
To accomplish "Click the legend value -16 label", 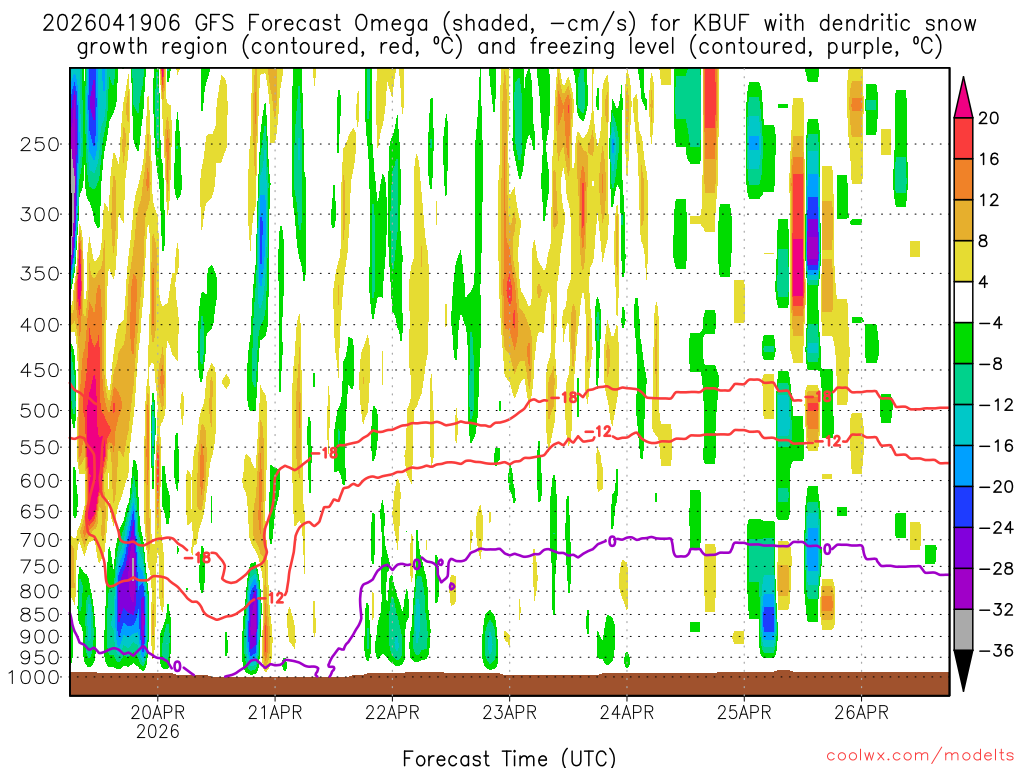I will click(995, 446).
